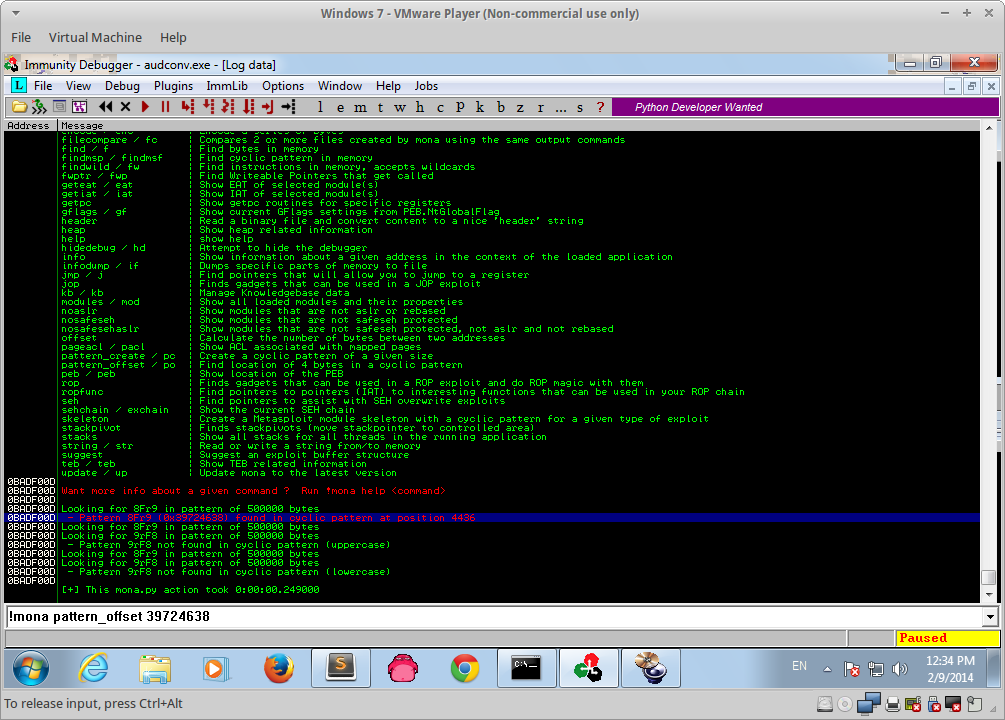Select 'Want more info about a given command' line
Screen dimensions: 1005x720
click(x=253, y=490)
